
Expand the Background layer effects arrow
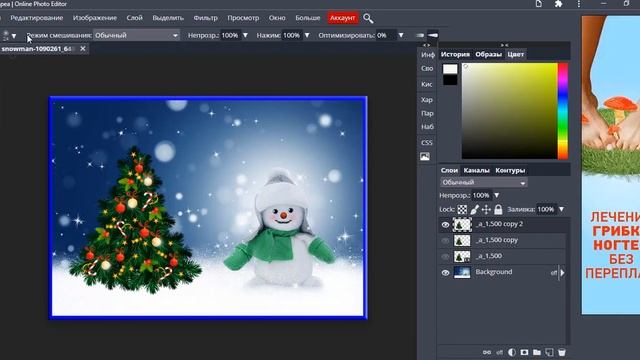pos(562,273)
